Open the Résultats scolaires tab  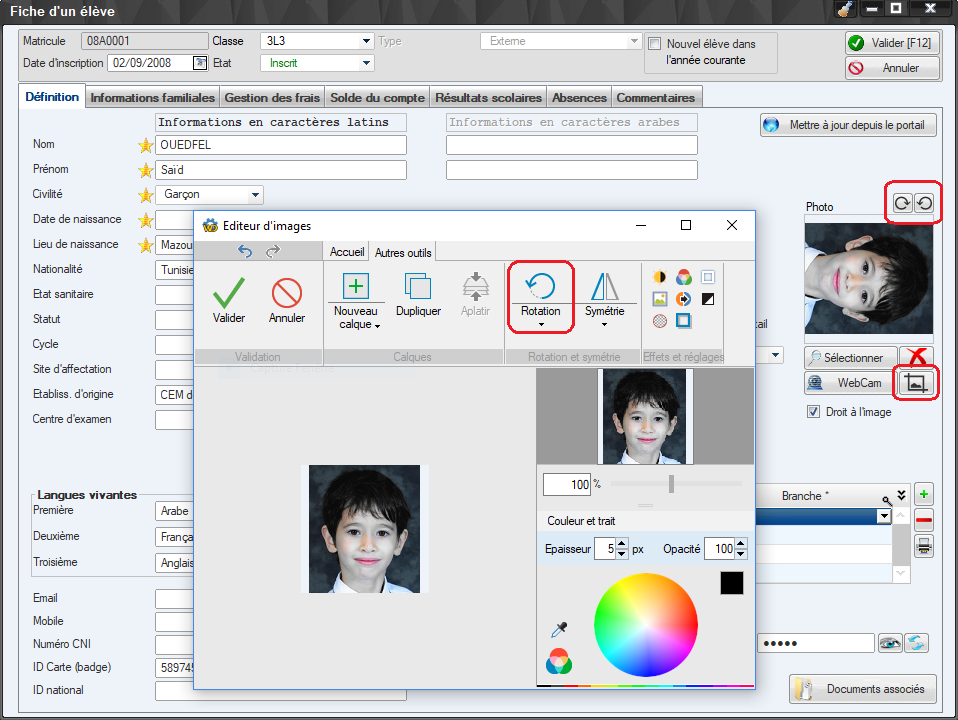489,98
